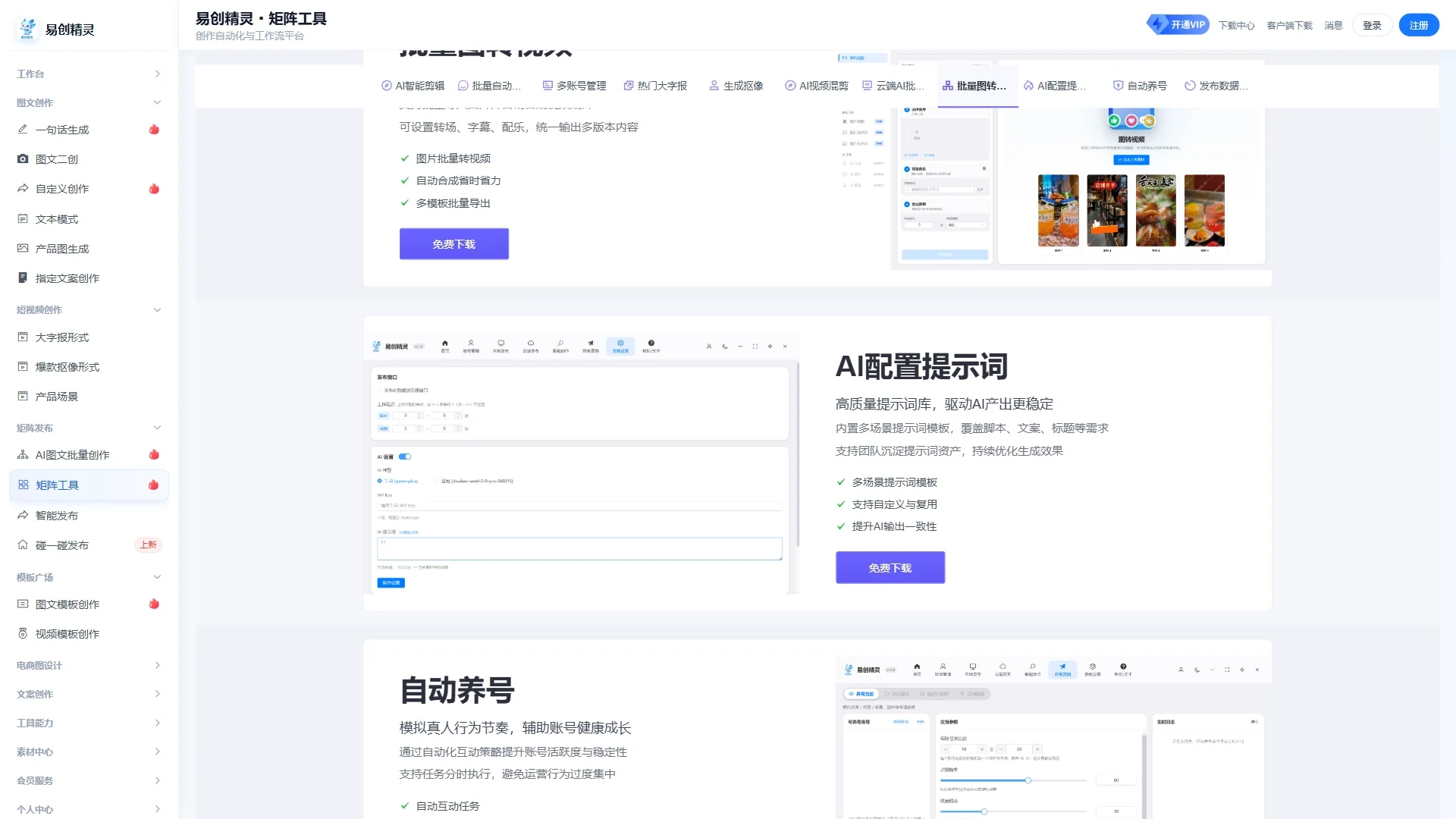1456x819 pixels.
Task: Click the hot flame badge beside 一句话生成
Action: point(154,130)
